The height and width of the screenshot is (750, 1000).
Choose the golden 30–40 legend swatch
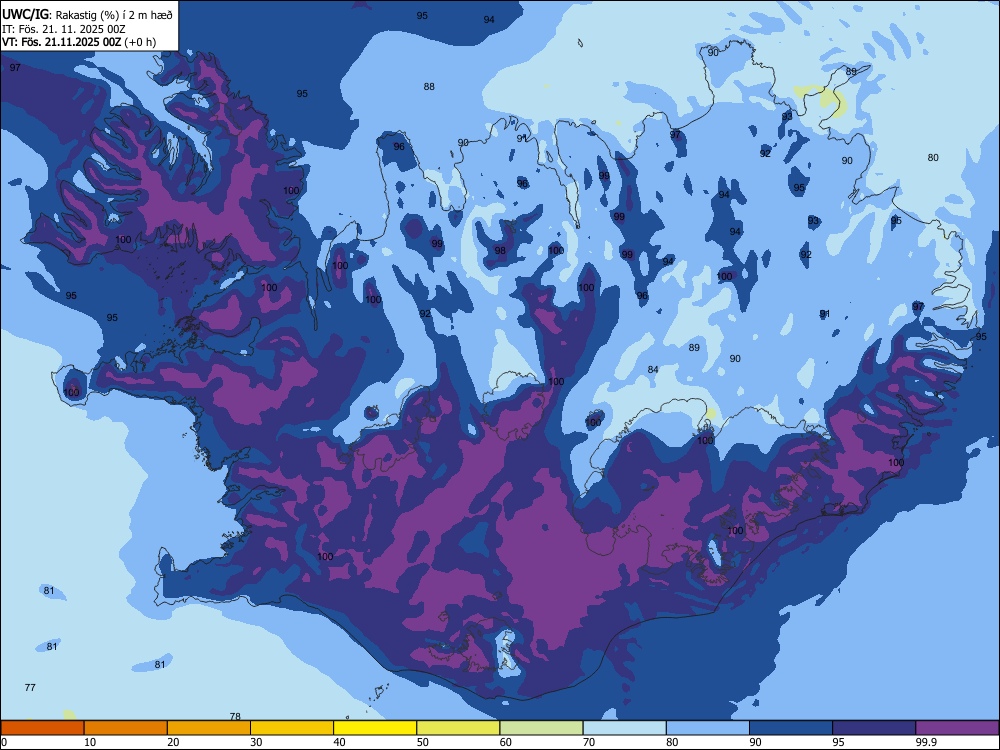[x=292, y=728]
